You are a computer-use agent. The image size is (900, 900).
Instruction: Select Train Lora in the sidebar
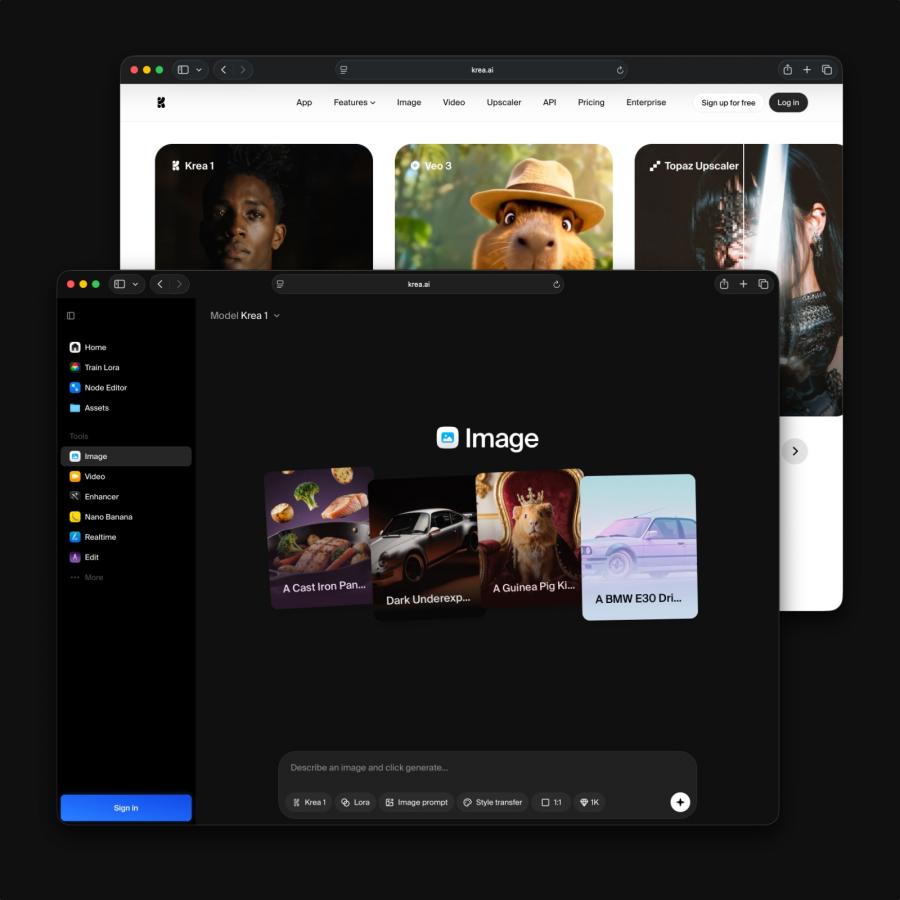[x=100, y=367]
